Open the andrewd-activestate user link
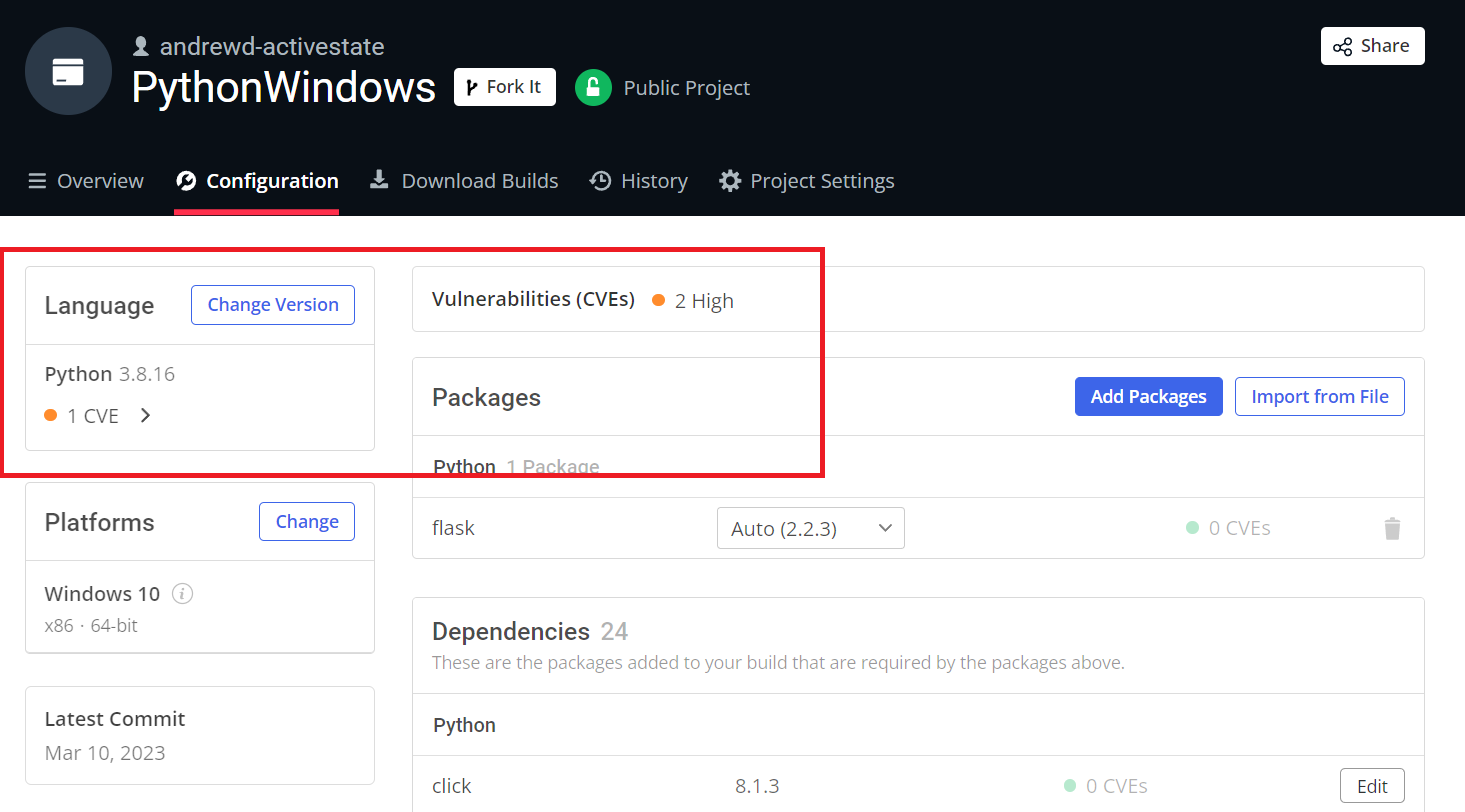The image size is (1465, 812). (272, 46)
